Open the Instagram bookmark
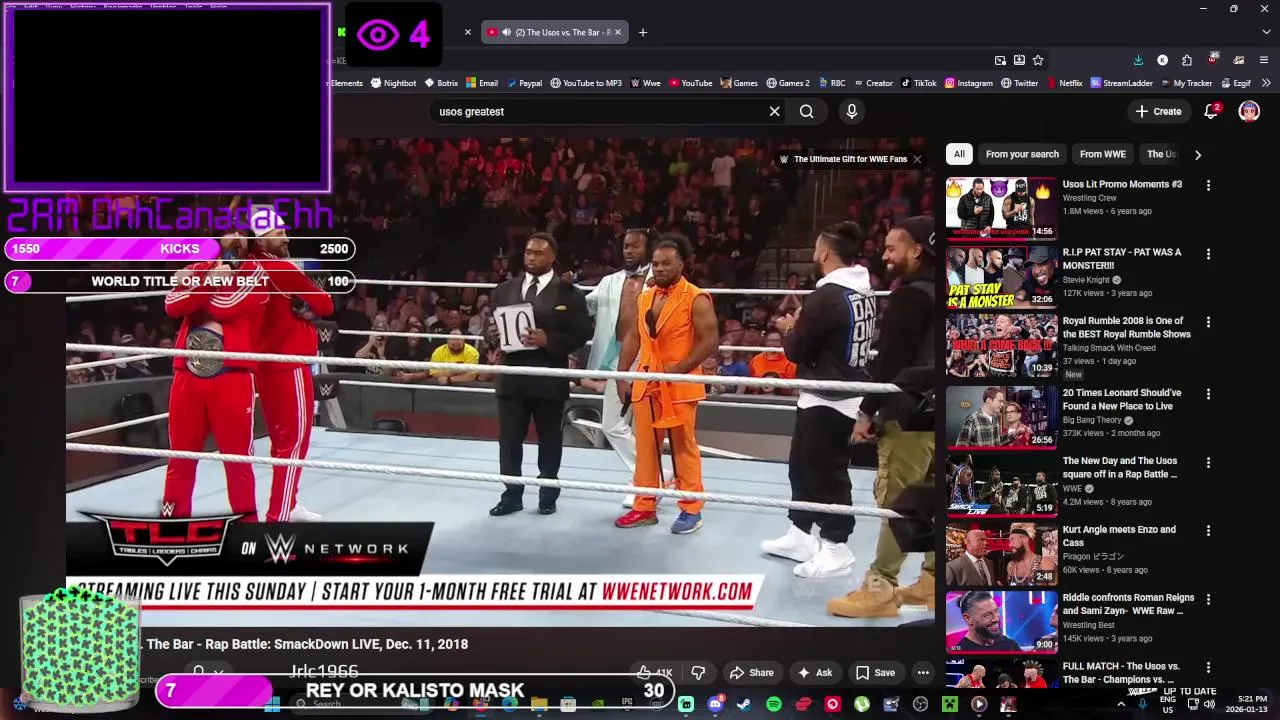 tap(969, 83)
